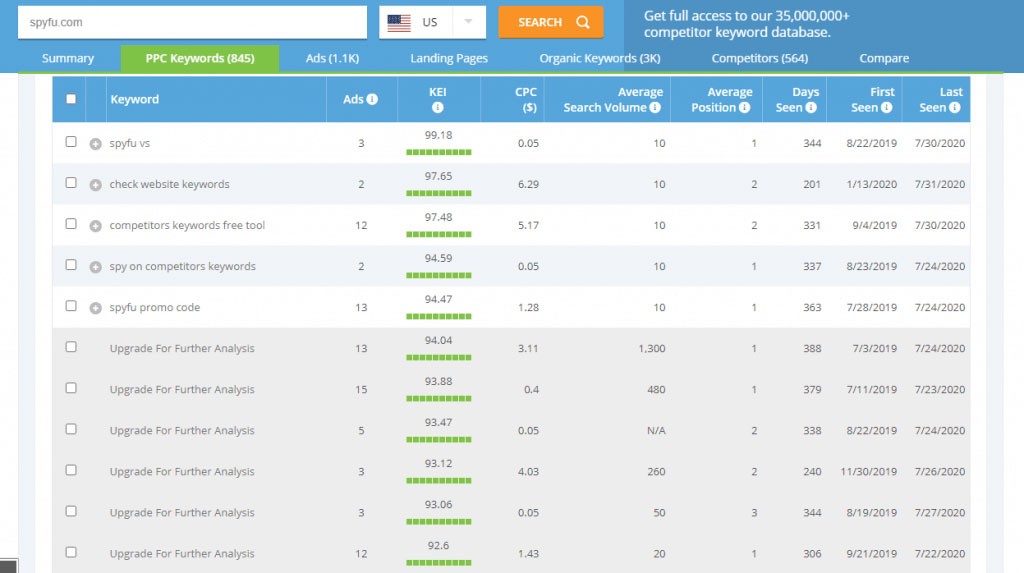Click the orange SEARCH button
1024x573 pixels.
pos(551,22)
